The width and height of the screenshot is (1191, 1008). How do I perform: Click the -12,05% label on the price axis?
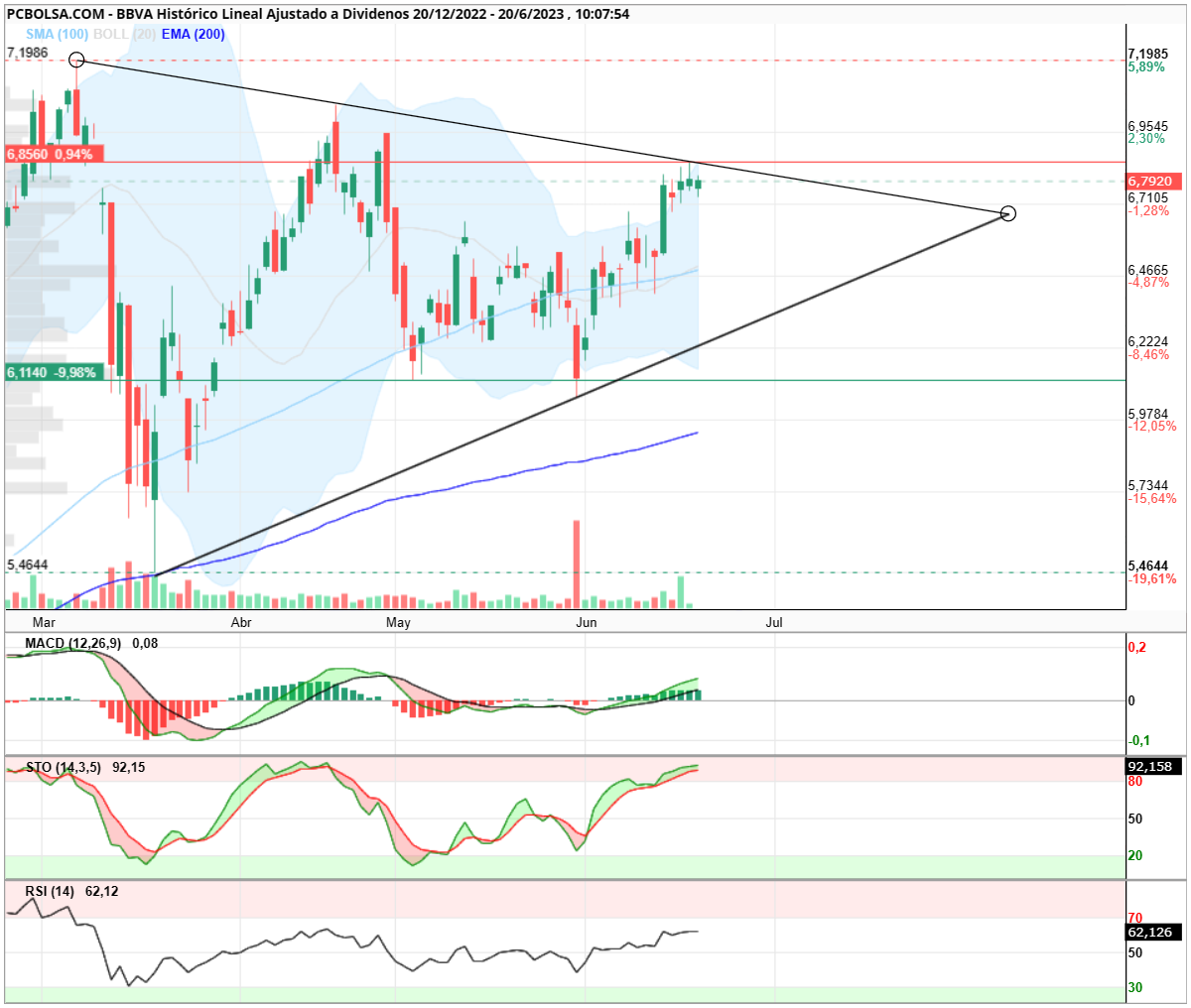(x=1152, y=427)
